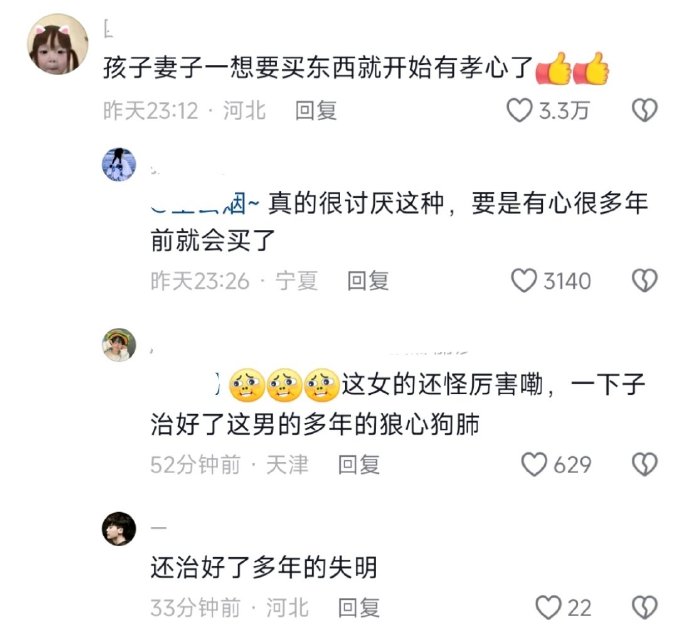This screenshot has width=690, height=641.
Task: Tap 回复 on the 天津 comment
Action: click(x=359, y=465)
